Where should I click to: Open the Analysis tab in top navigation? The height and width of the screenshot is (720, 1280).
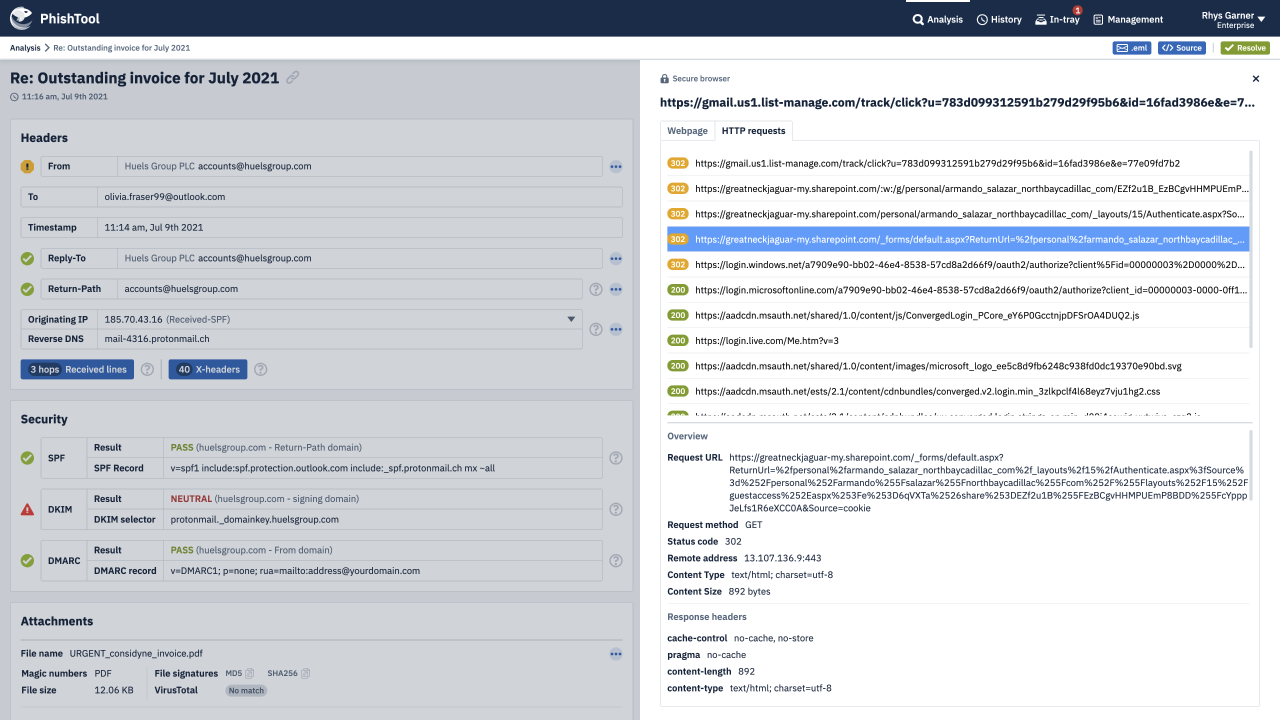tap(938, 19)
